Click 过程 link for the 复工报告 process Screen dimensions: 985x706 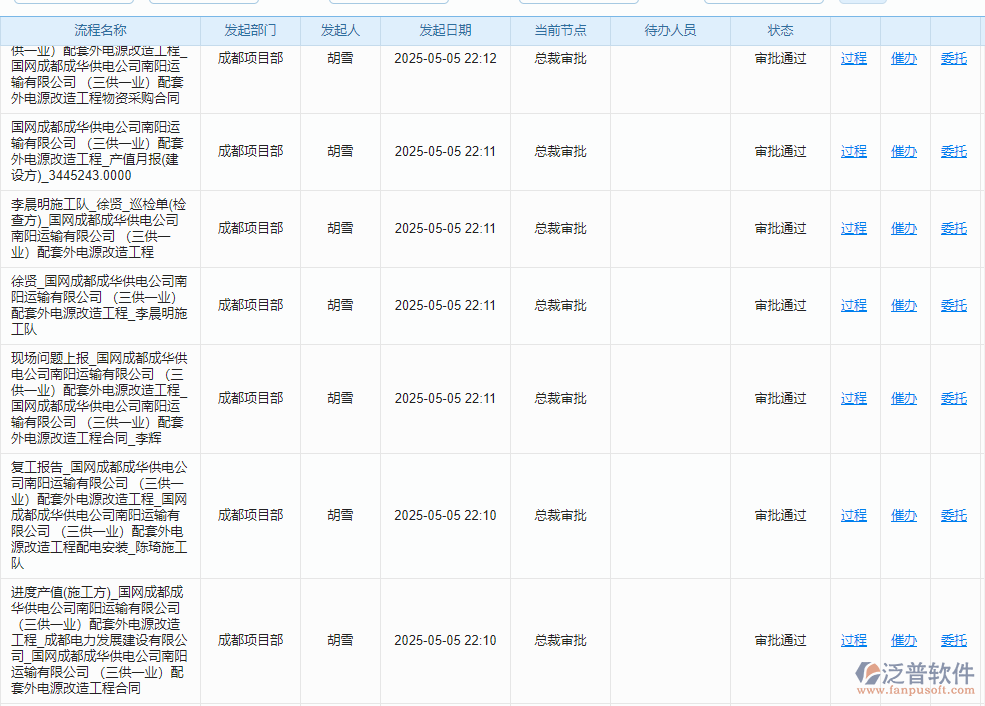[853, 515]
